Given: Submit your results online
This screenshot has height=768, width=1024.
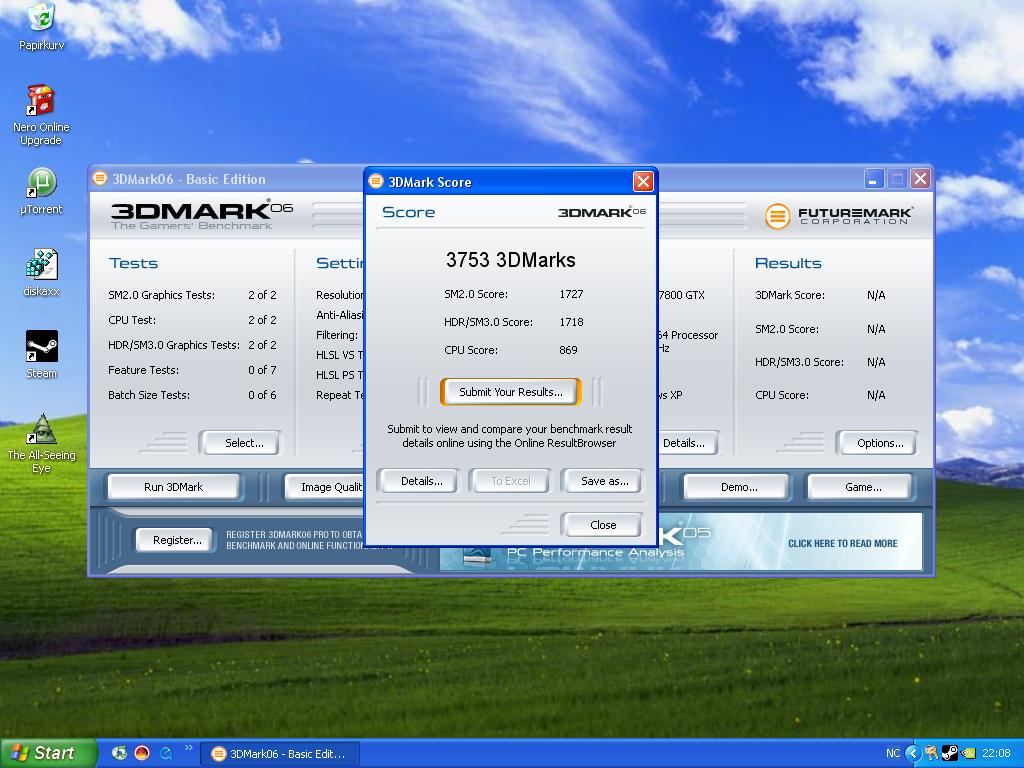Looking at the screenshot, I should click(x=511, y=392).
